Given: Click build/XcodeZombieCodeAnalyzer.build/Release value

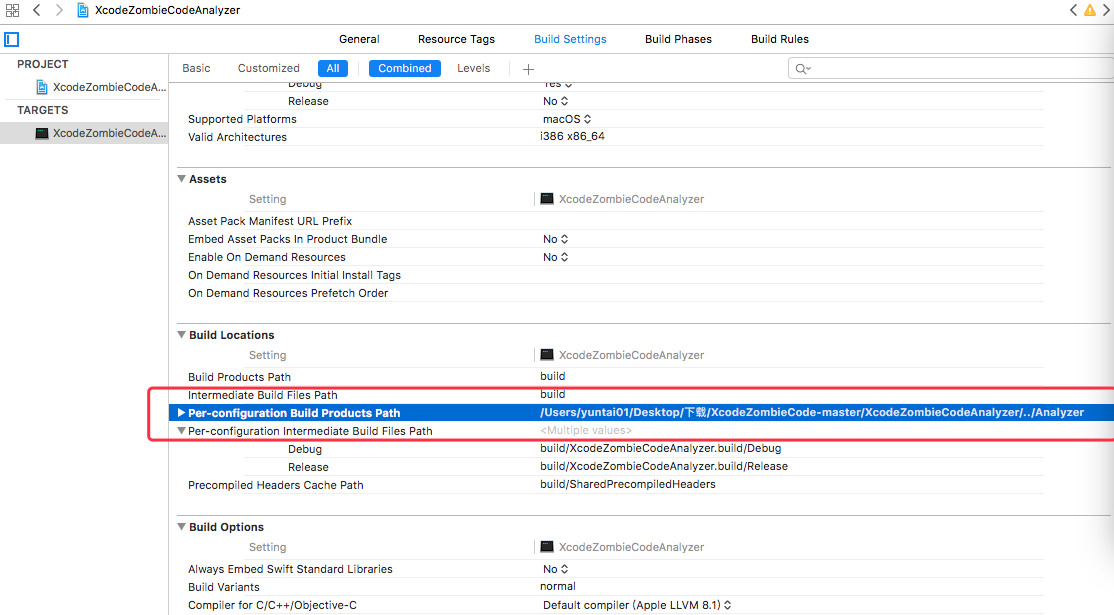Looking at the screenshot, I should (664, 466).
